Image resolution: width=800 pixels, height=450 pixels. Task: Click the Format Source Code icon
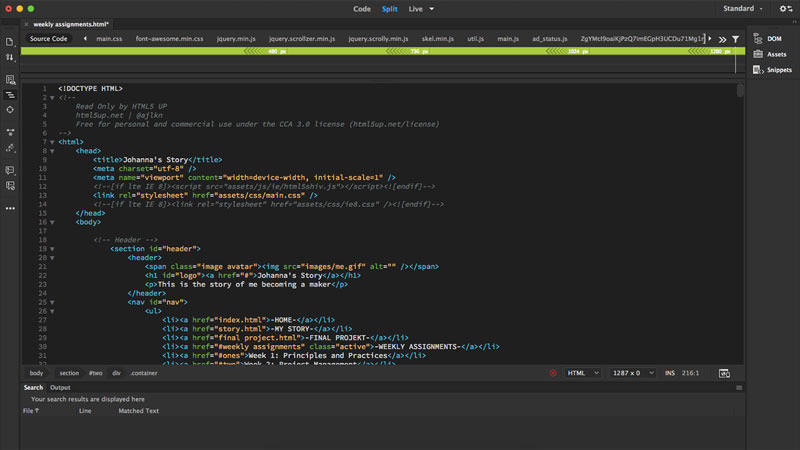(10, 147)
